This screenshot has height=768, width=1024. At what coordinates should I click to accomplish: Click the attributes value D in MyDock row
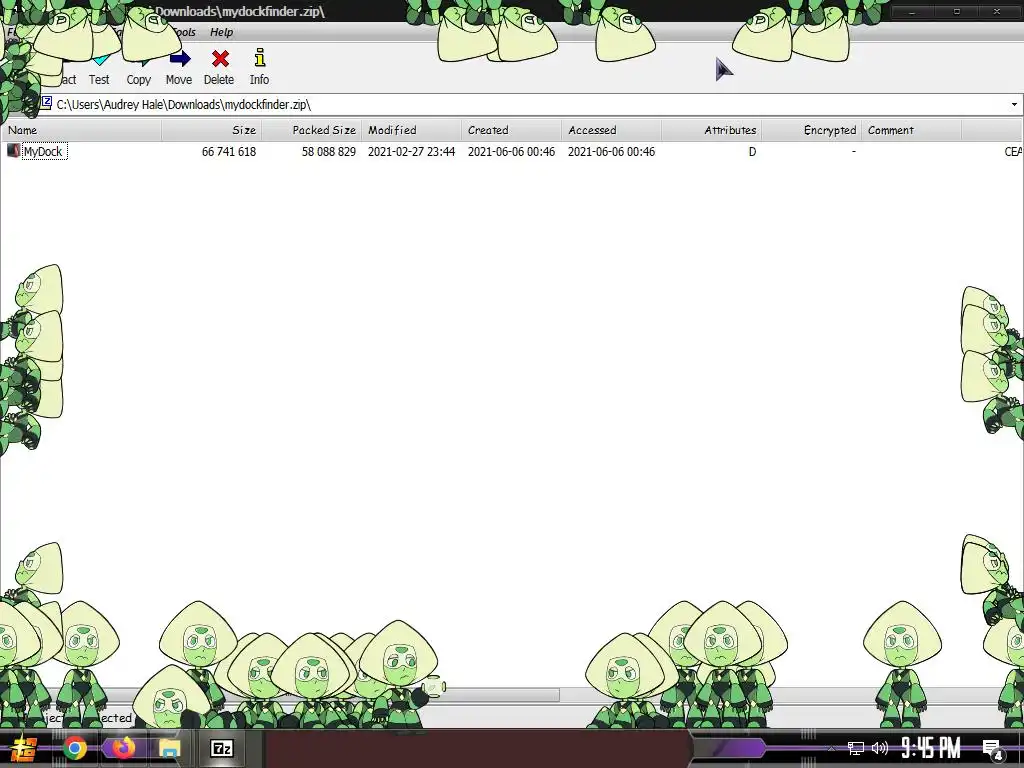[x=752, y=152]
